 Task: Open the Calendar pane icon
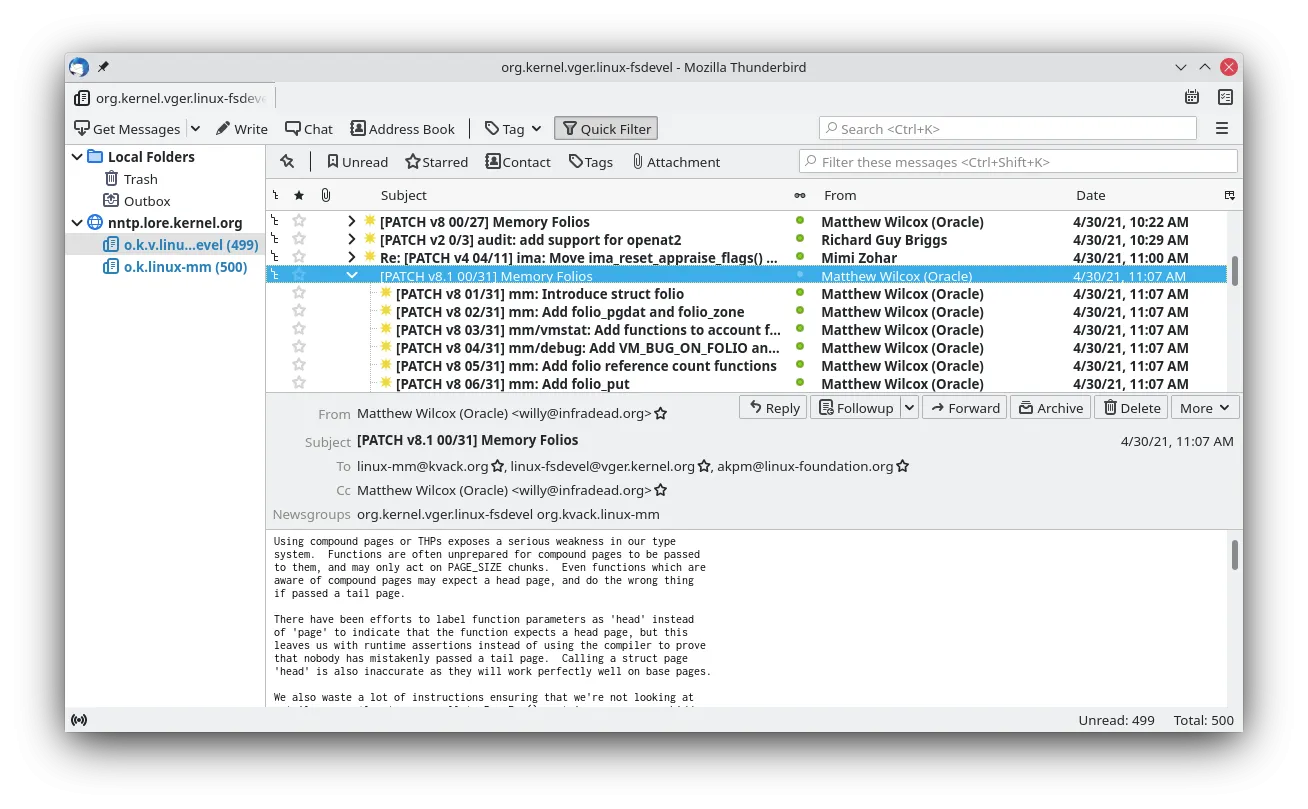1191,97
